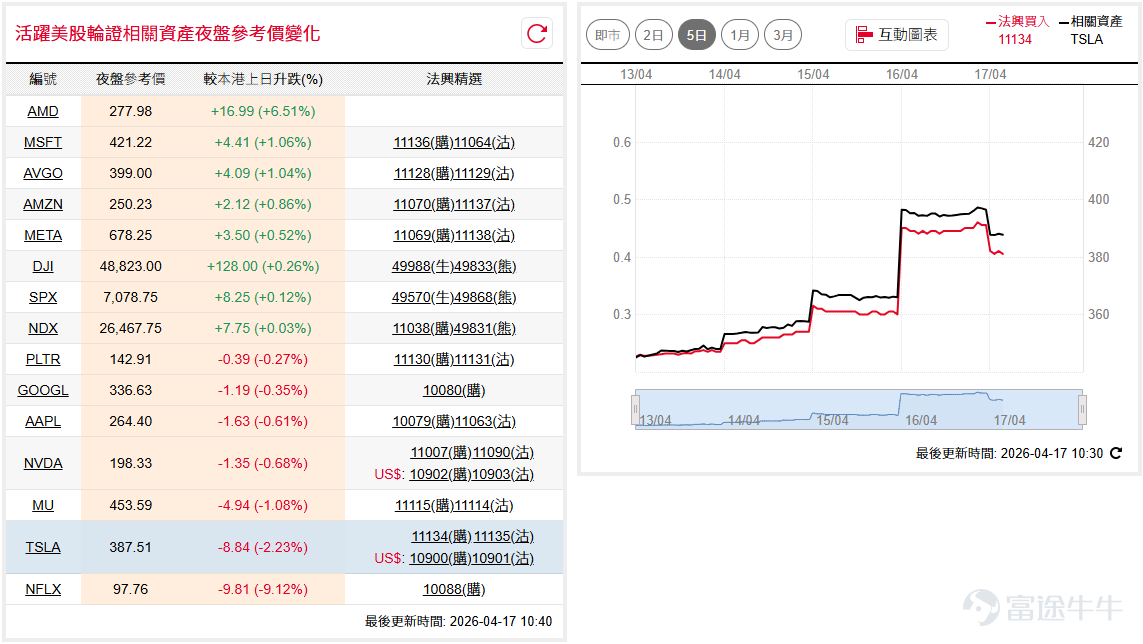Toggle red 法興買入 11134 legend series
Screen dimensions: 1143x644
[x=1017, y=30]
